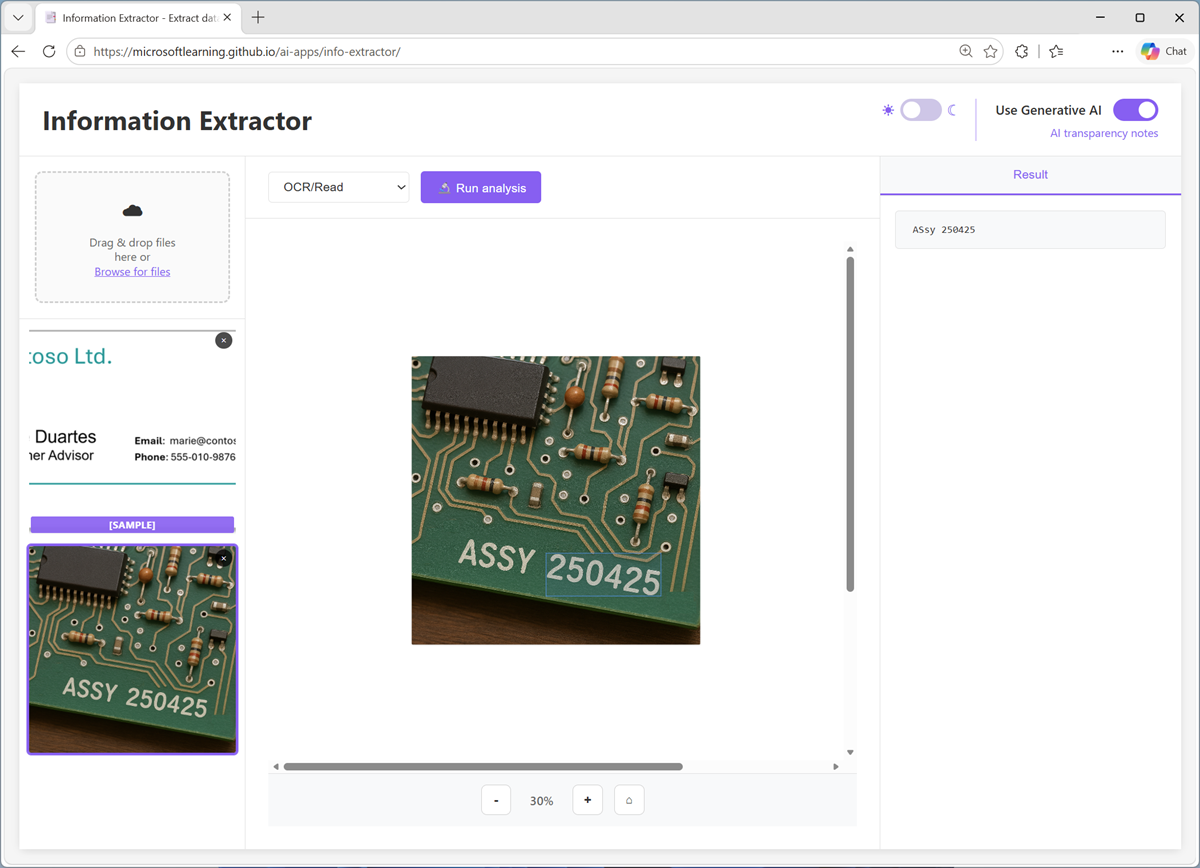Click the highlighted 250425 text box
1200x868 pixels.
tap(603, 574)
